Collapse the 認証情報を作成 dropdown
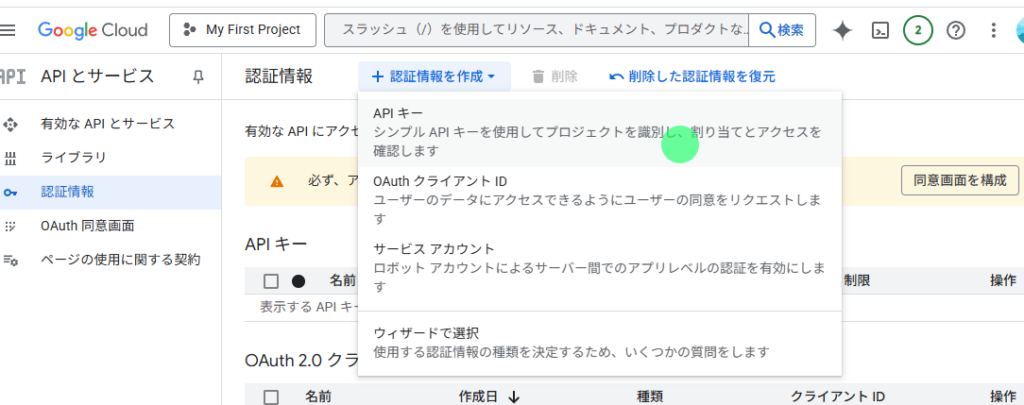Screen dimensions: 1024x405 (x=433, y=76)
